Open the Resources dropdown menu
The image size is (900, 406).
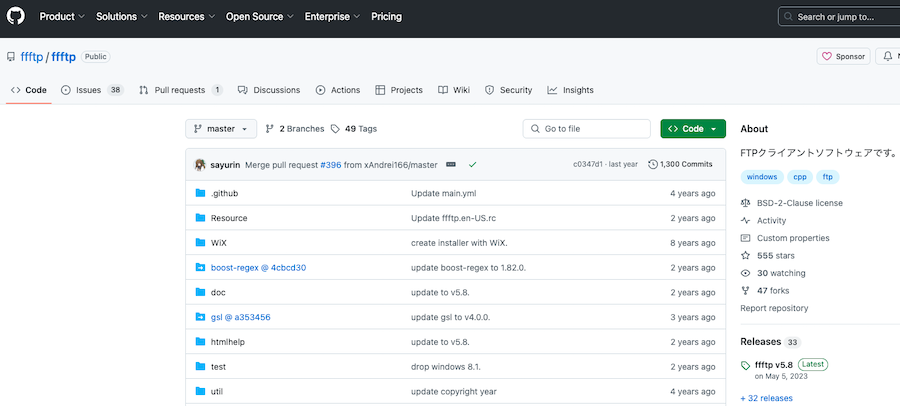pyautogui.click(x=187, y=17)
